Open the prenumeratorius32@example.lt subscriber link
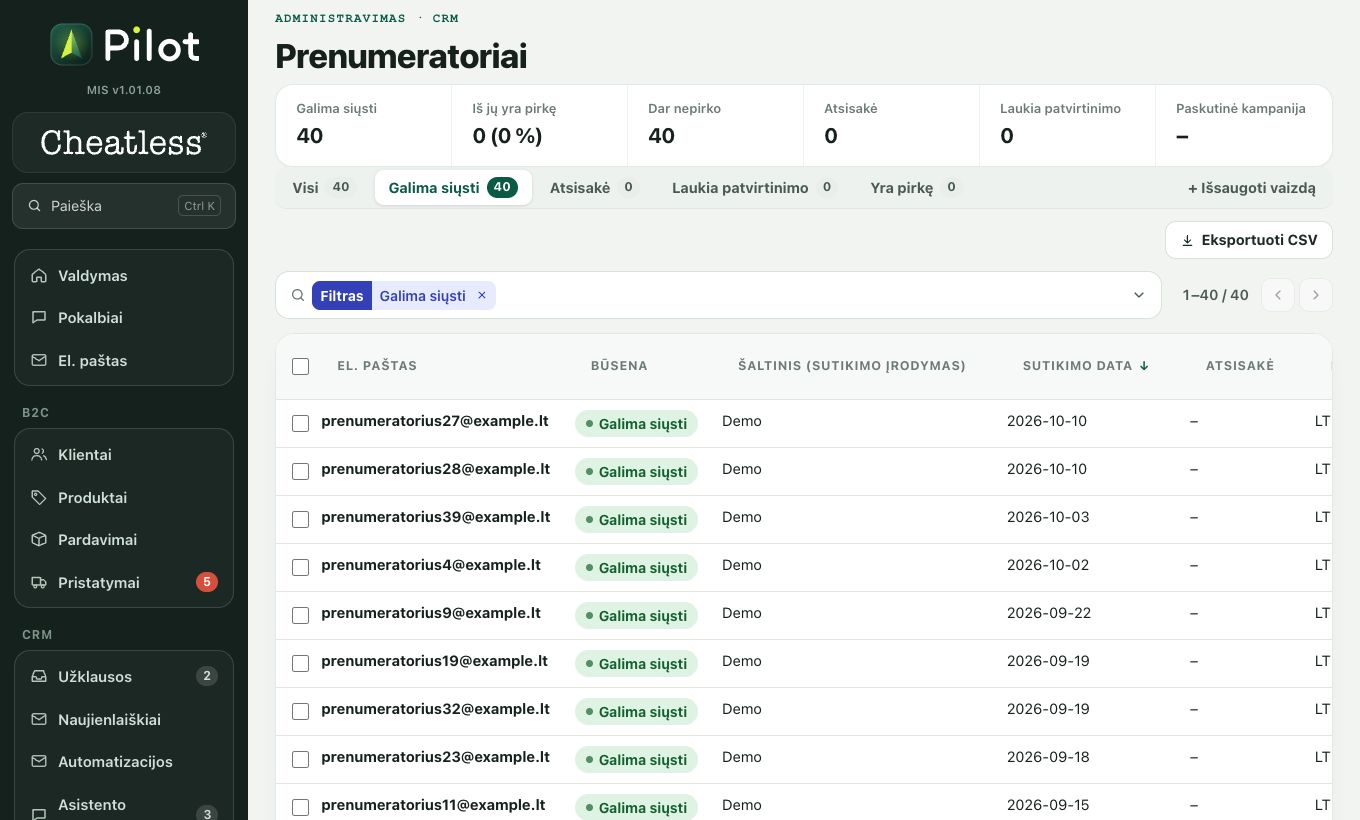 [435, 709]
